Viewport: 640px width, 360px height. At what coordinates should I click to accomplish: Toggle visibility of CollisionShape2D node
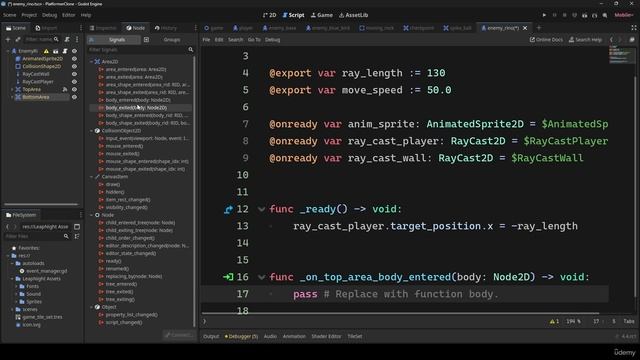click(x=74, y=66)
